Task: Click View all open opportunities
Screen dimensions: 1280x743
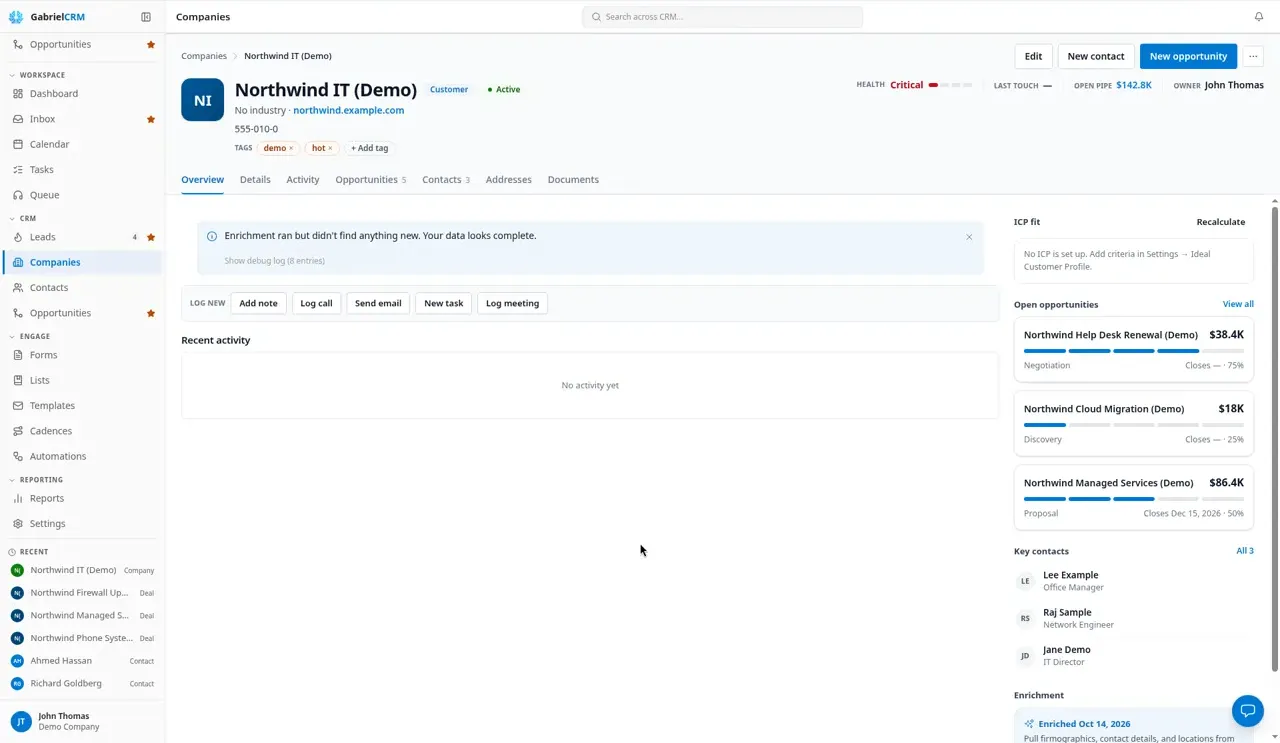Action: pos(1238,304)
